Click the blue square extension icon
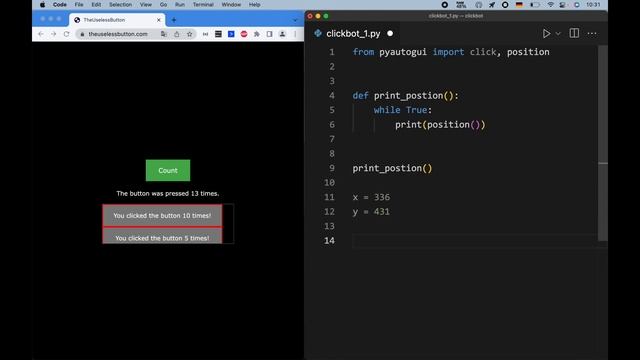The height and width of the screenshot is (360, 640). tap(231, 34)
